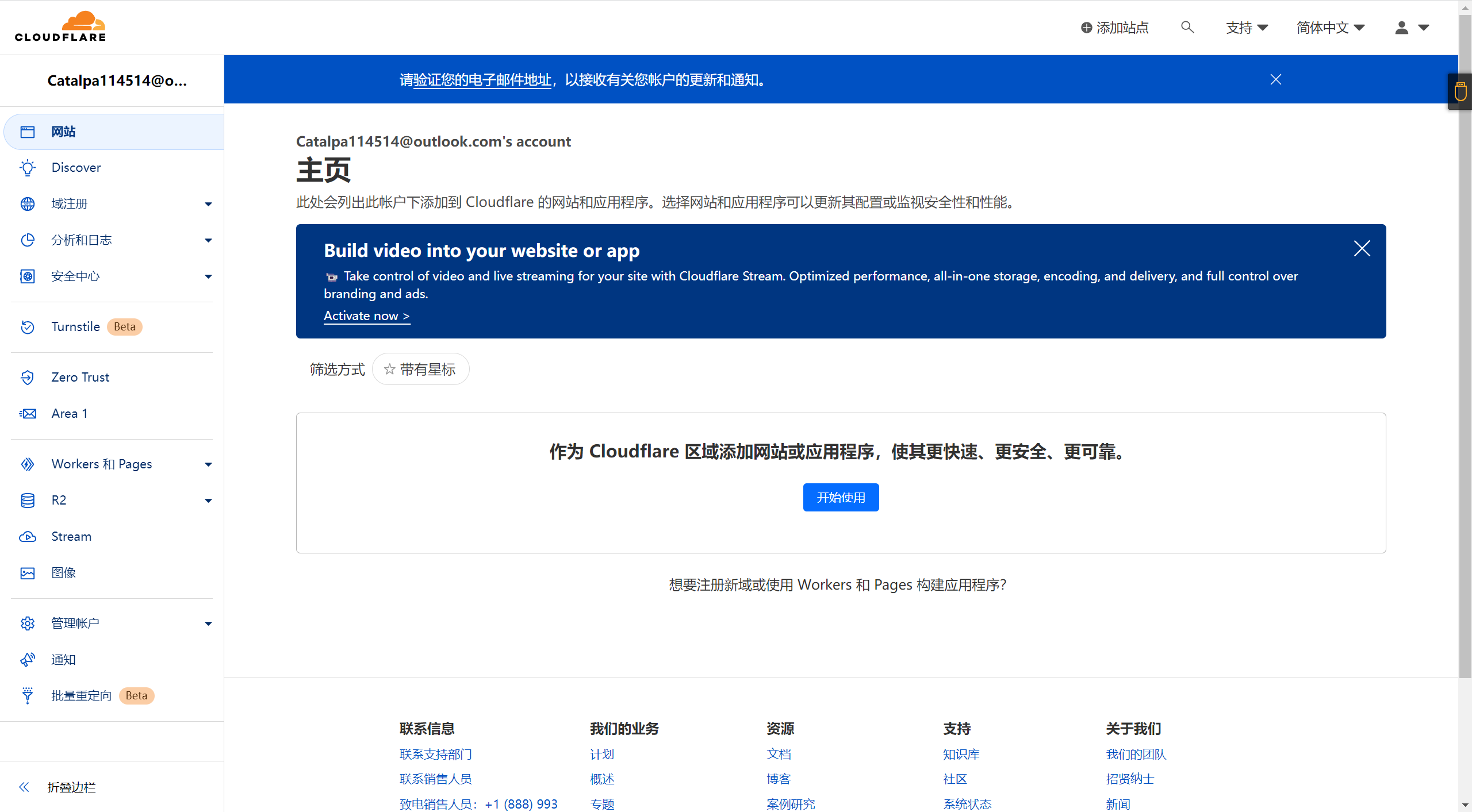
Task: Expand the 管理帐户 submenu arrow
Action: [x=208, y=624]
